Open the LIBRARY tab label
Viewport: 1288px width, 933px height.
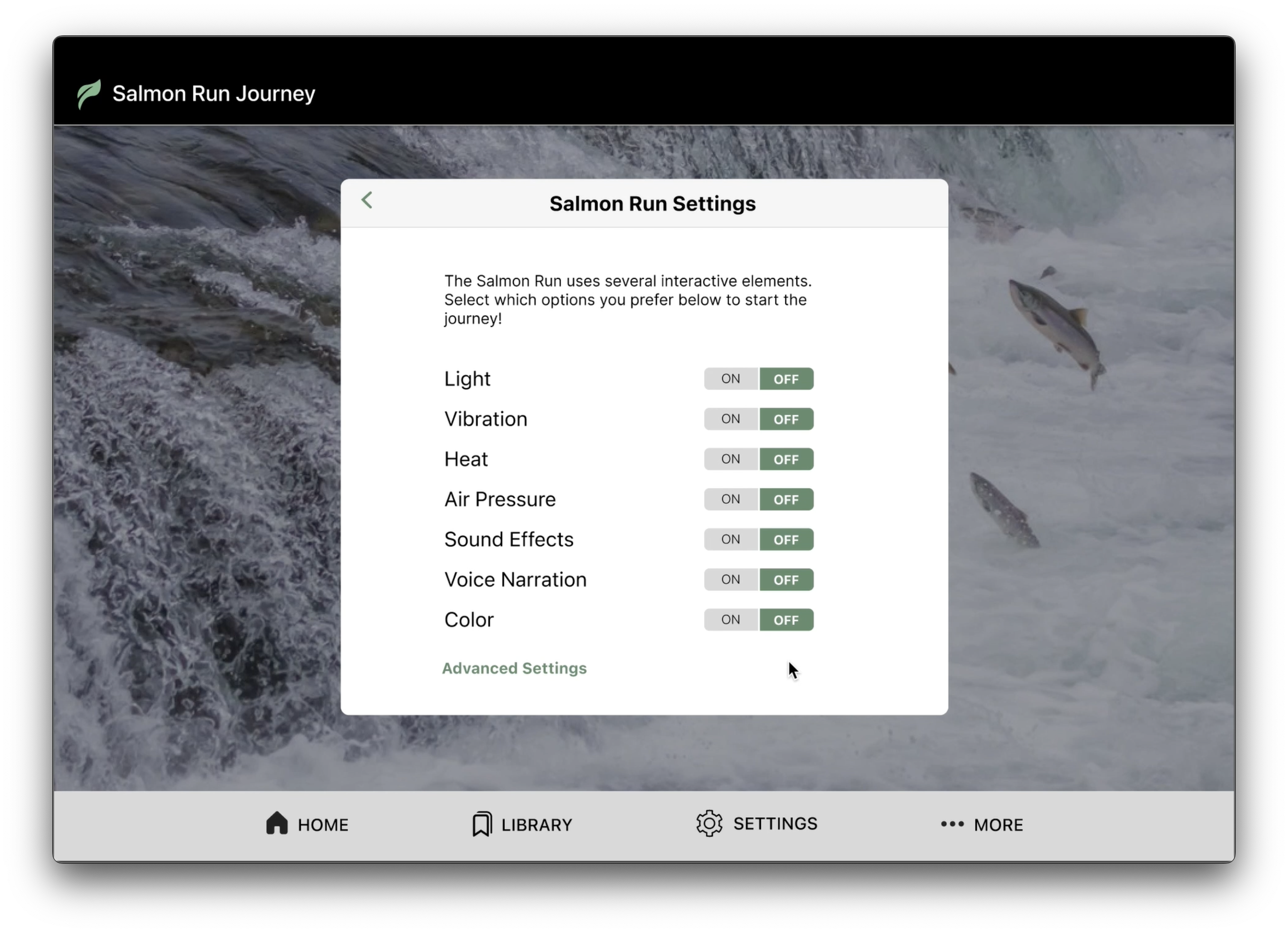point(537,825)
